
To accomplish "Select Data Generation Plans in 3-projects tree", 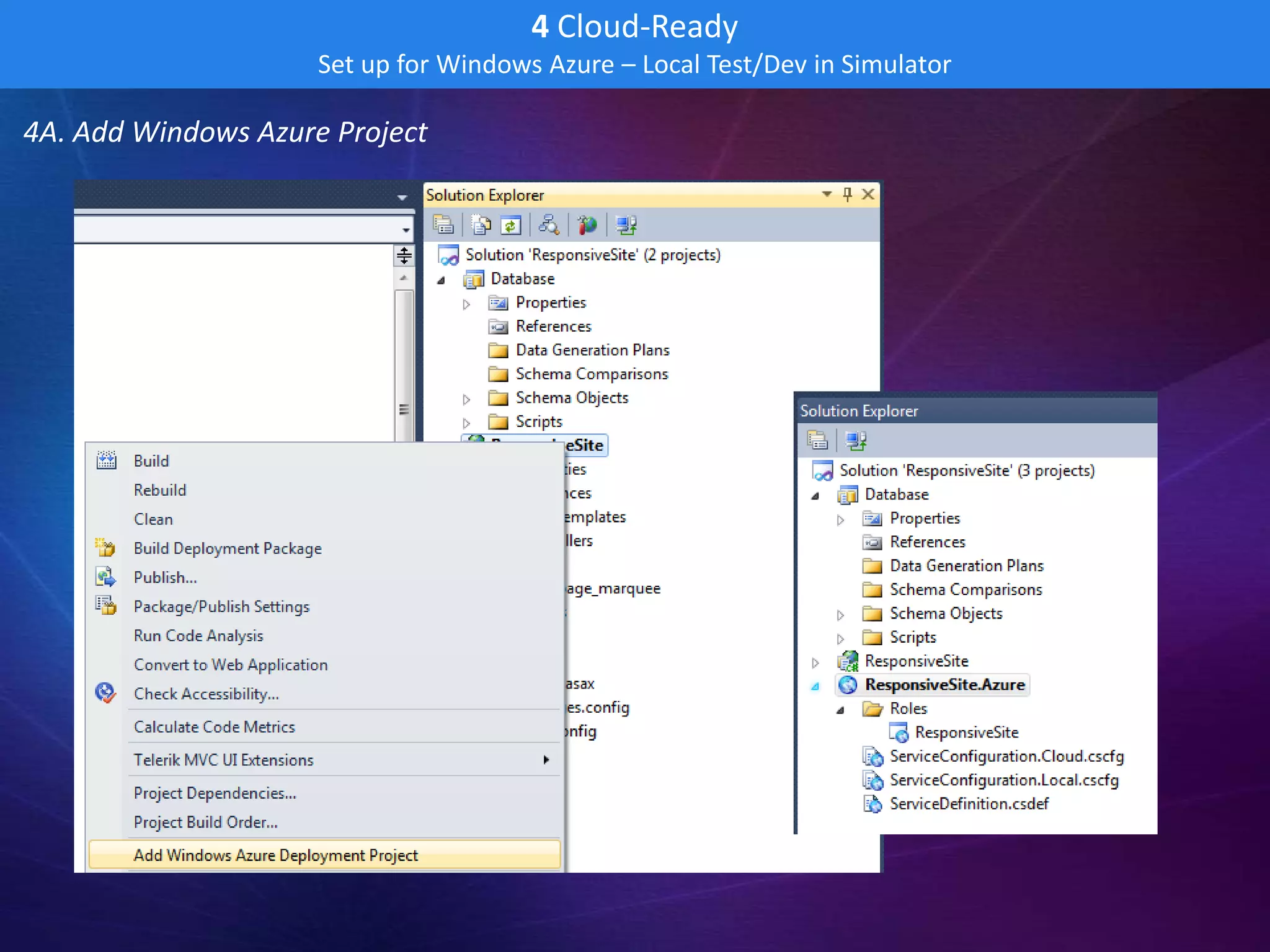I will tap(967, 566).
